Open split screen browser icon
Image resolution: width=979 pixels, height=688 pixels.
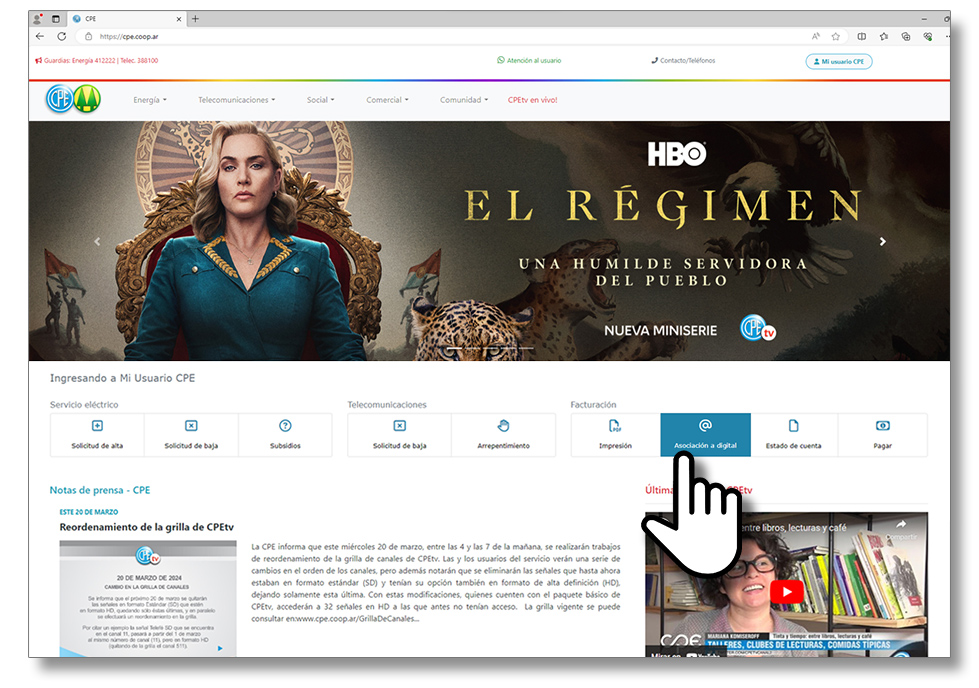(x=862, y=36)
